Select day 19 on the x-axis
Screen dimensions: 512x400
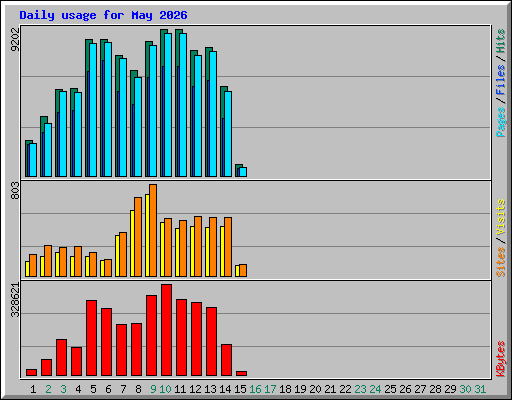pos(300,389)
